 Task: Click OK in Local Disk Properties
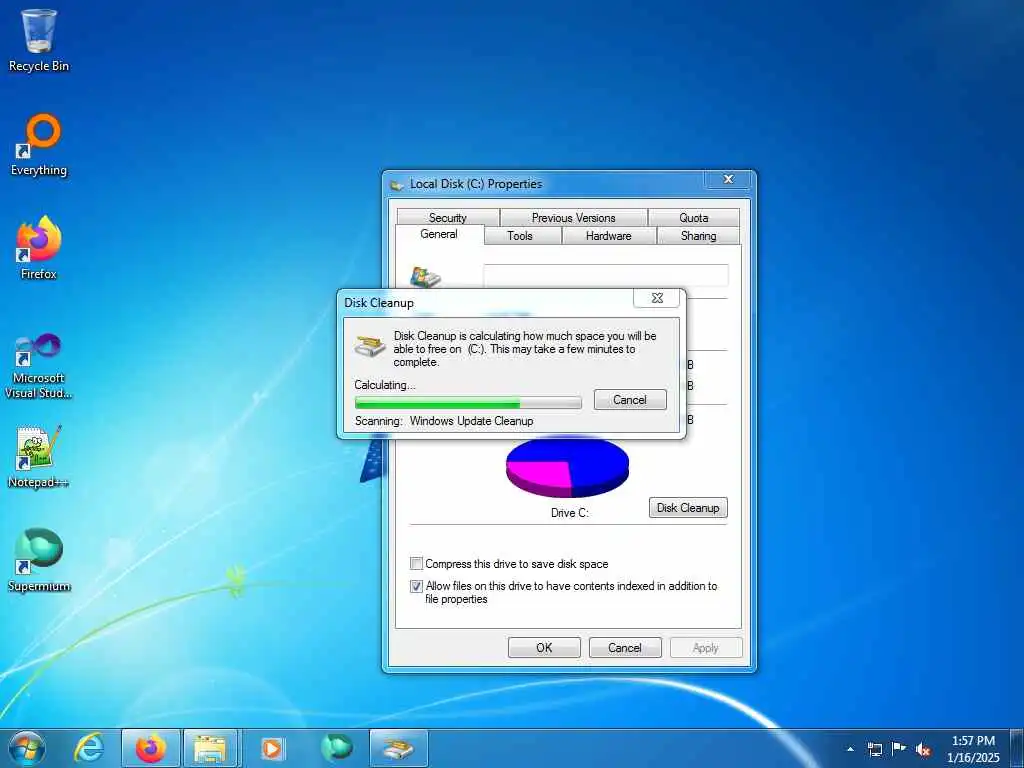[x=544, y=648]
